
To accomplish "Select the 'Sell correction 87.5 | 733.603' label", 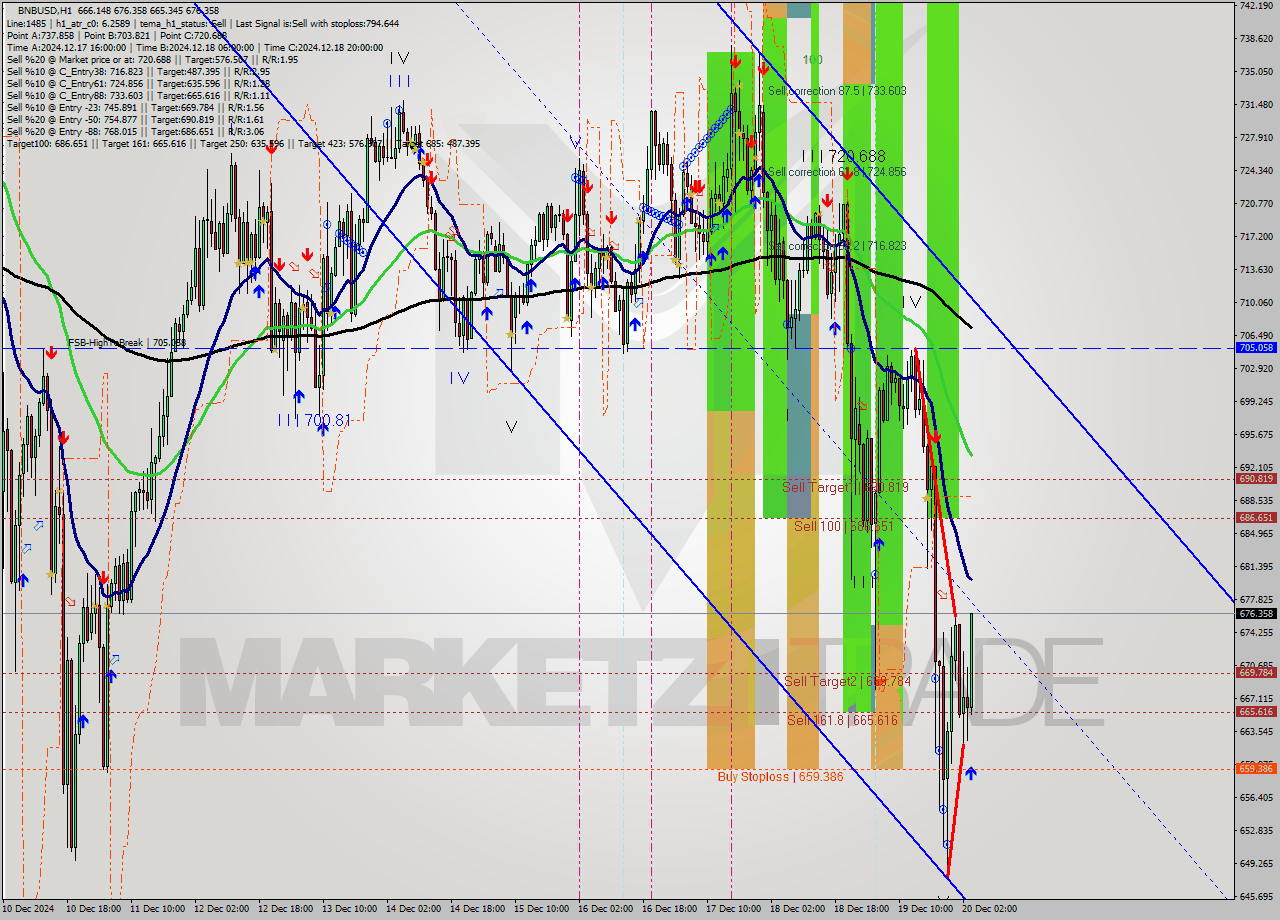I will pos(837,91).
